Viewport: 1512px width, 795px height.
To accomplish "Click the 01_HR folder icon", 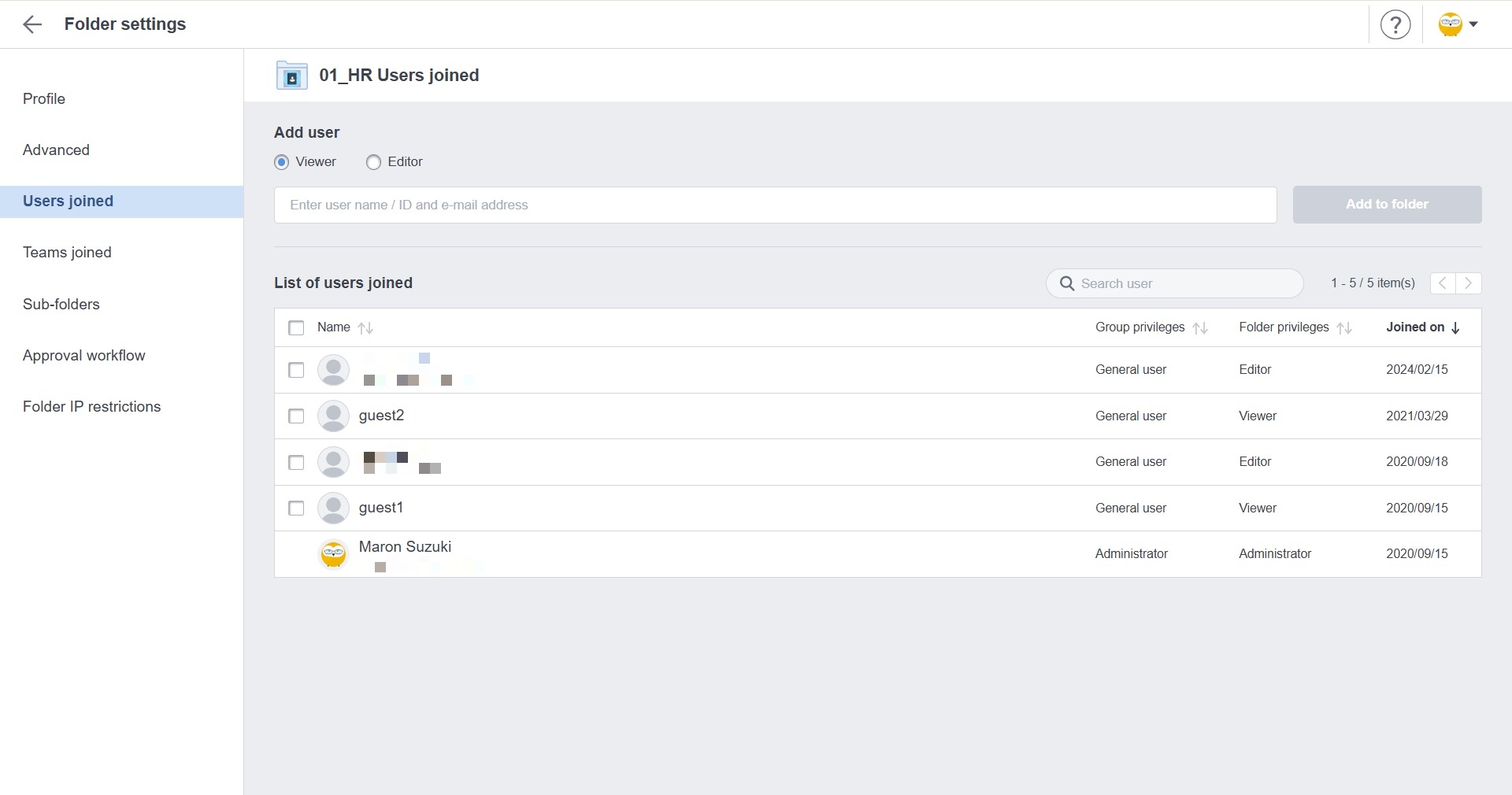I will [x=291, y=76].
